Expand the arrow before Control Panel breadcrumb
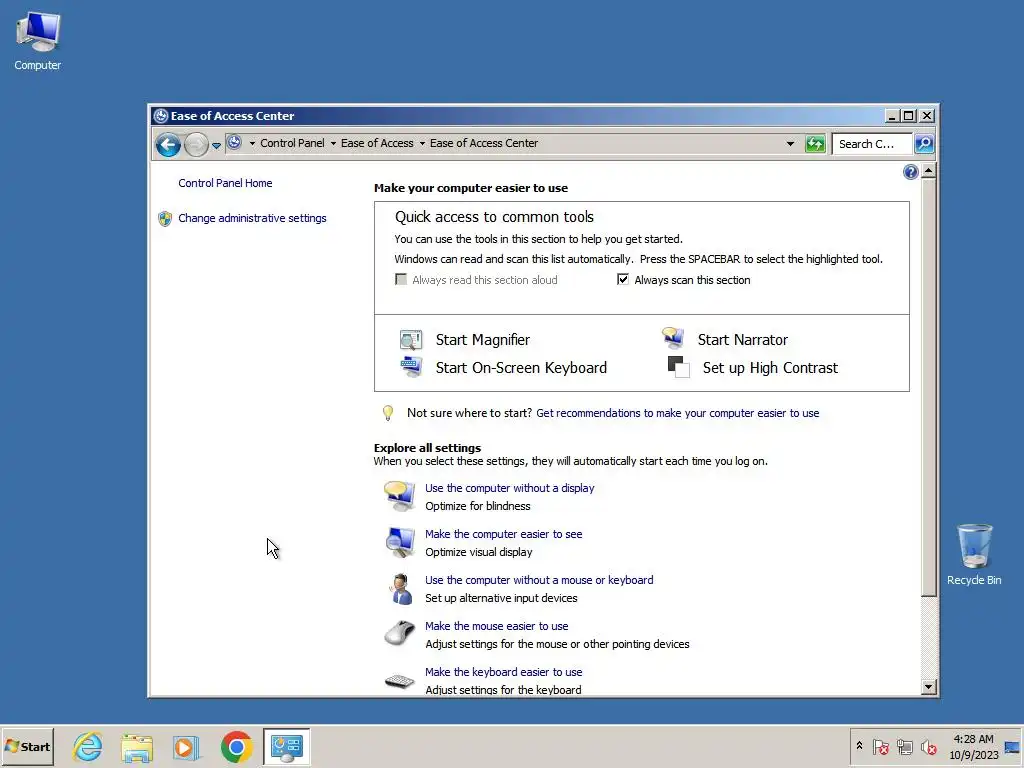This screenshot has width=1024, height=768. click(x=252, y=144)
